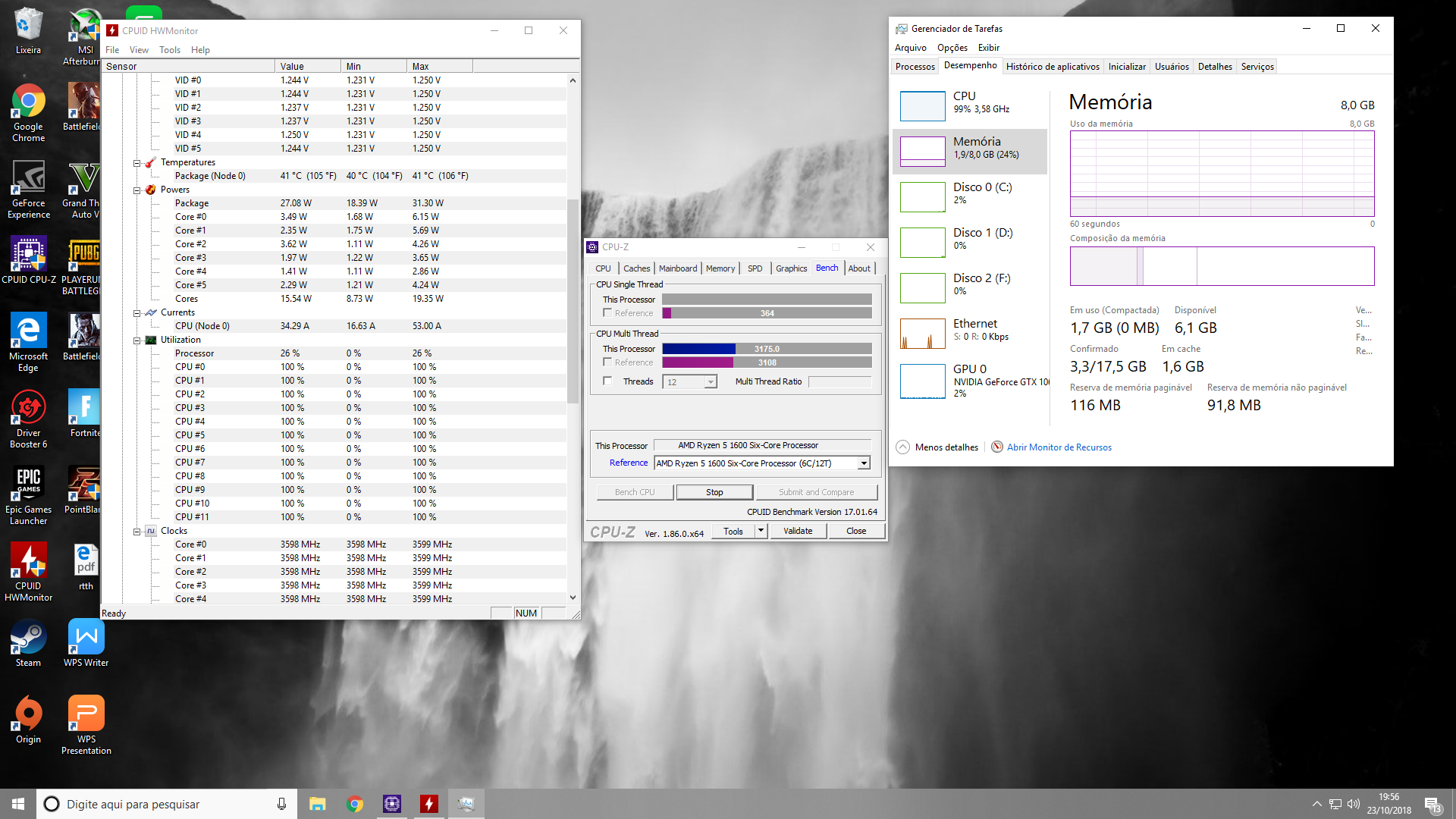The image size is (1456, 819).
Task: Open File Explorer from the taskbar
Action: 317,804
